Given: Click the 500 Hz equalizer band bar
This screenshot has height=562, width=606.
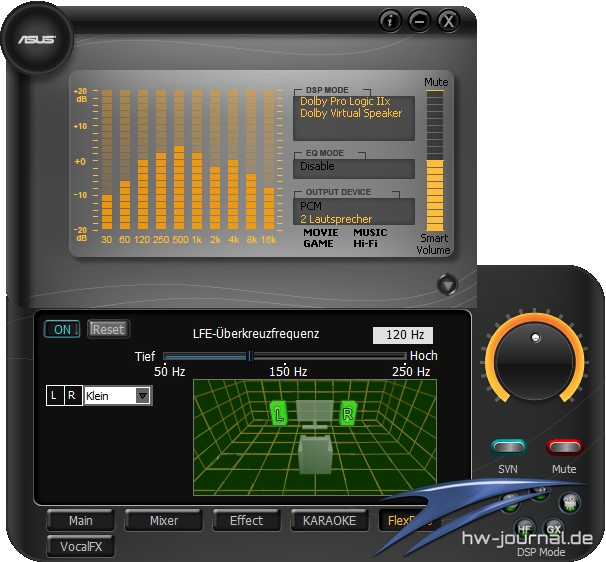Looking at the screenshot, I should [179, 160].
